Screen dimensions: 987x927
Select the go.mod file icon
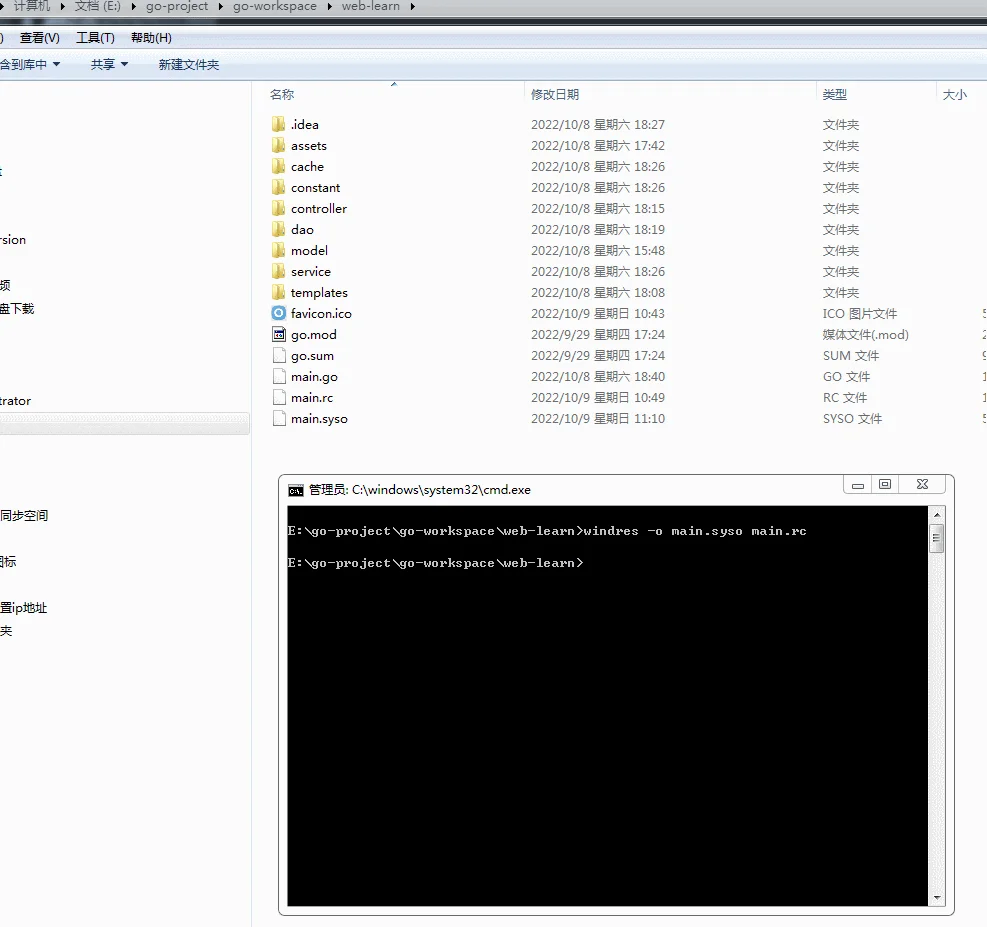coord(279,334)
